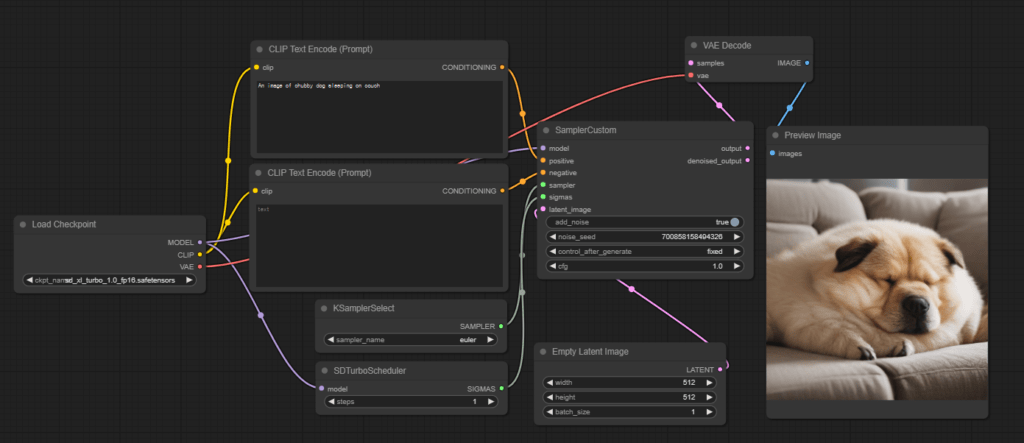This screenshot has width=1024, height=443.
Task: Collapse the SDTurboScheduler node via title dot
Action: point(323,370)
